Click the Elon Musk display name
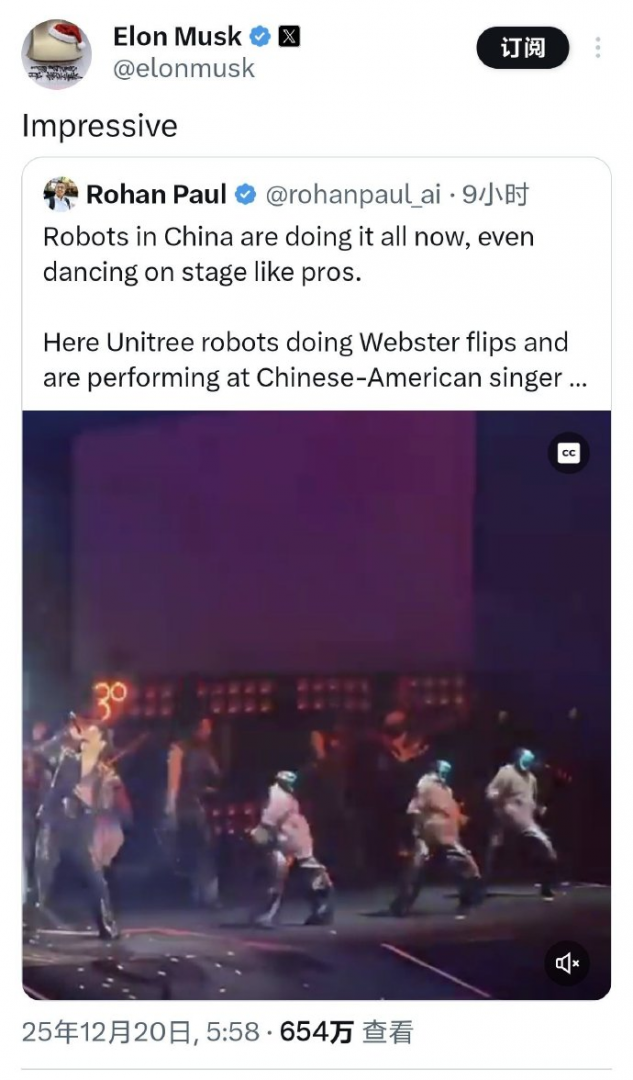The image size is (633, 1080). tap(177, 36)
